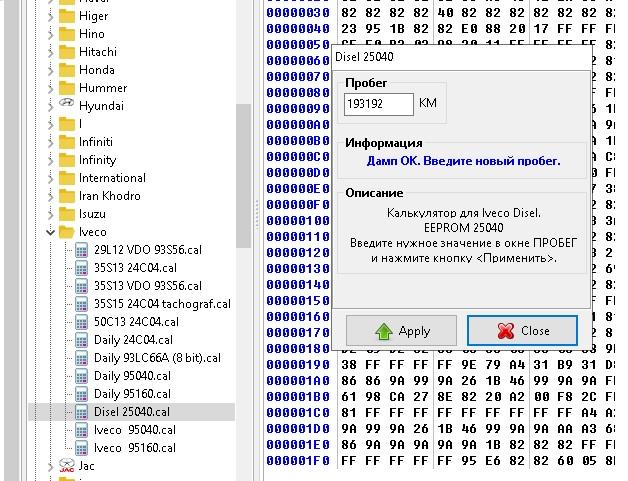Select the Hitachi folder label
Viewport: 628px width, 481px height.
click(98, 52)
